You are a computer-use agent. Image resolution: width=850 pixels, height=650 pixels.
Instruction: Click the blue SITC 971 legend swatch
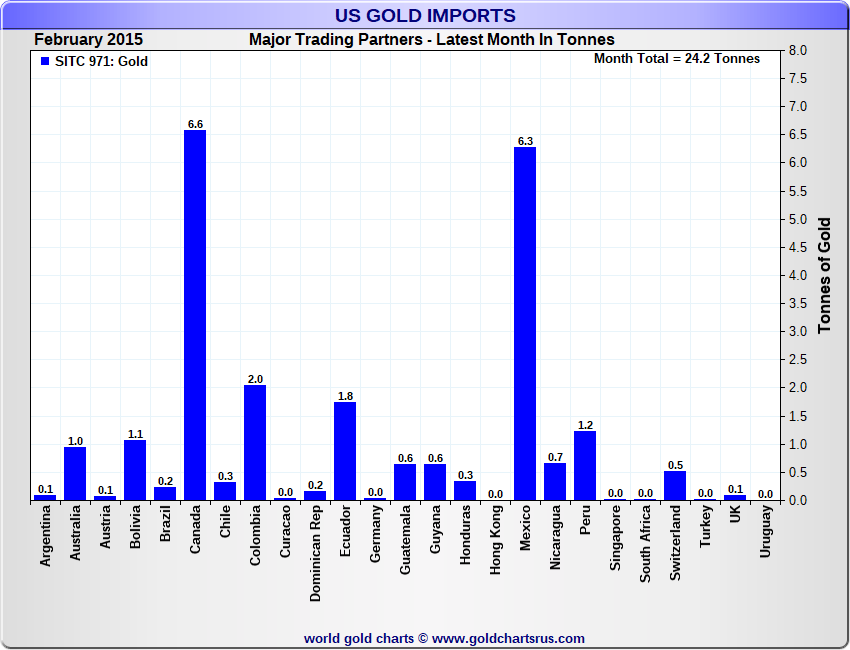(45, 61)
